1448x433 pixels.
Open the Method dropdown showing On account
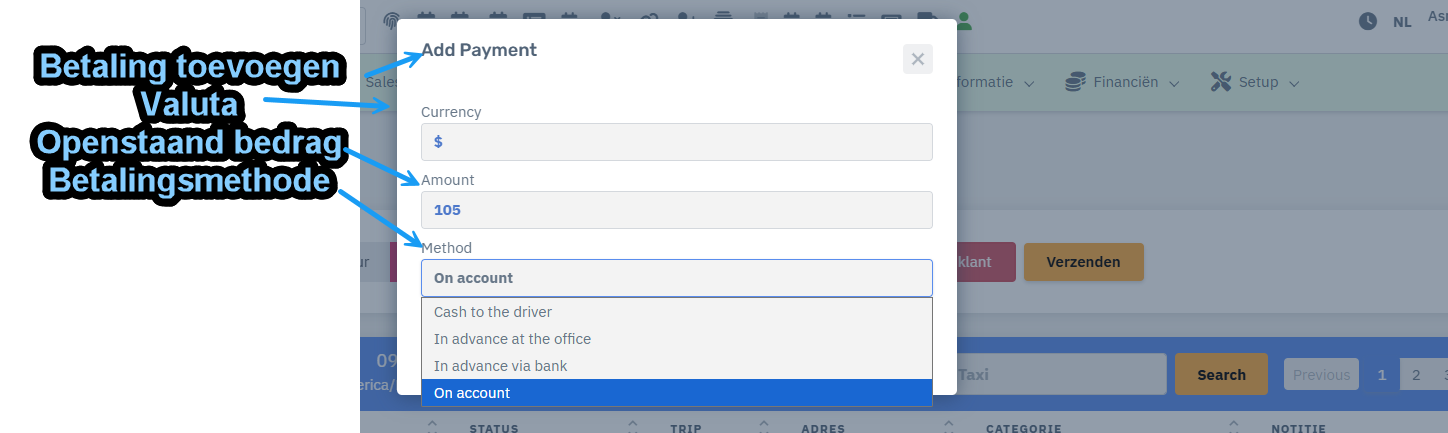(x=677, y=278)
